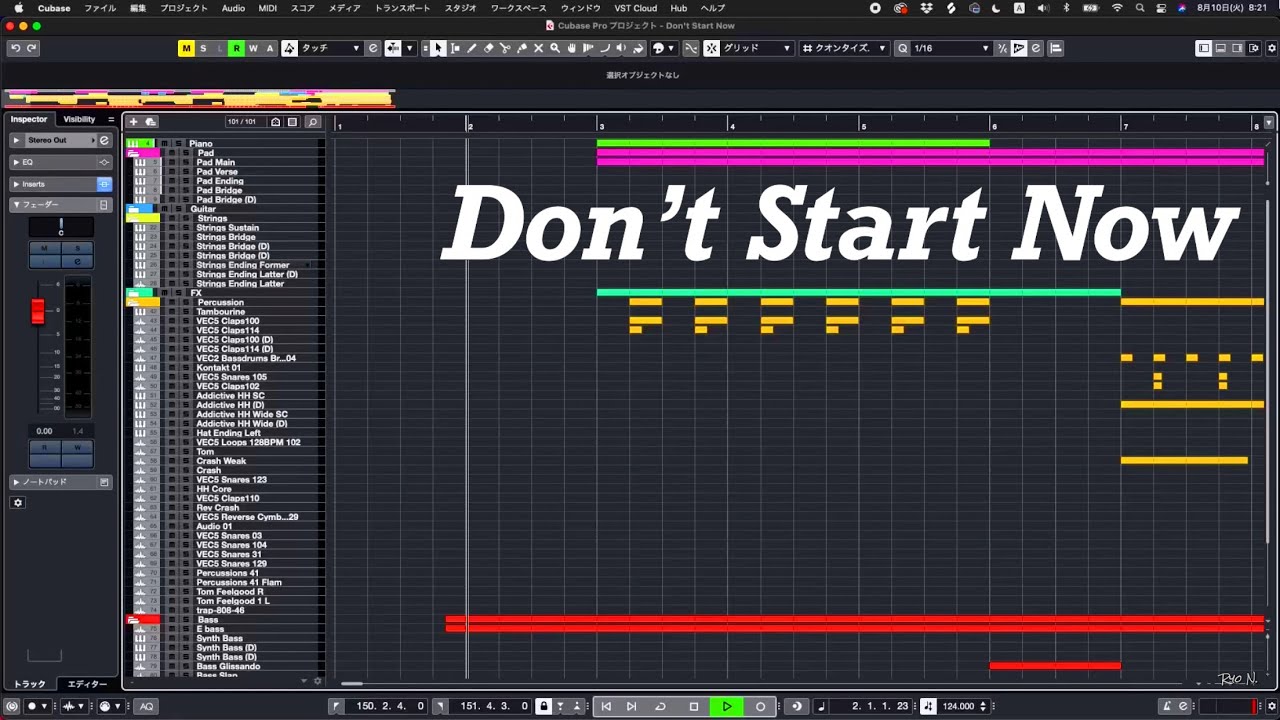Screen dimensions: 1280x720
Task: Open the automation mode タッチ dropdown
Action: coord(330,48)
